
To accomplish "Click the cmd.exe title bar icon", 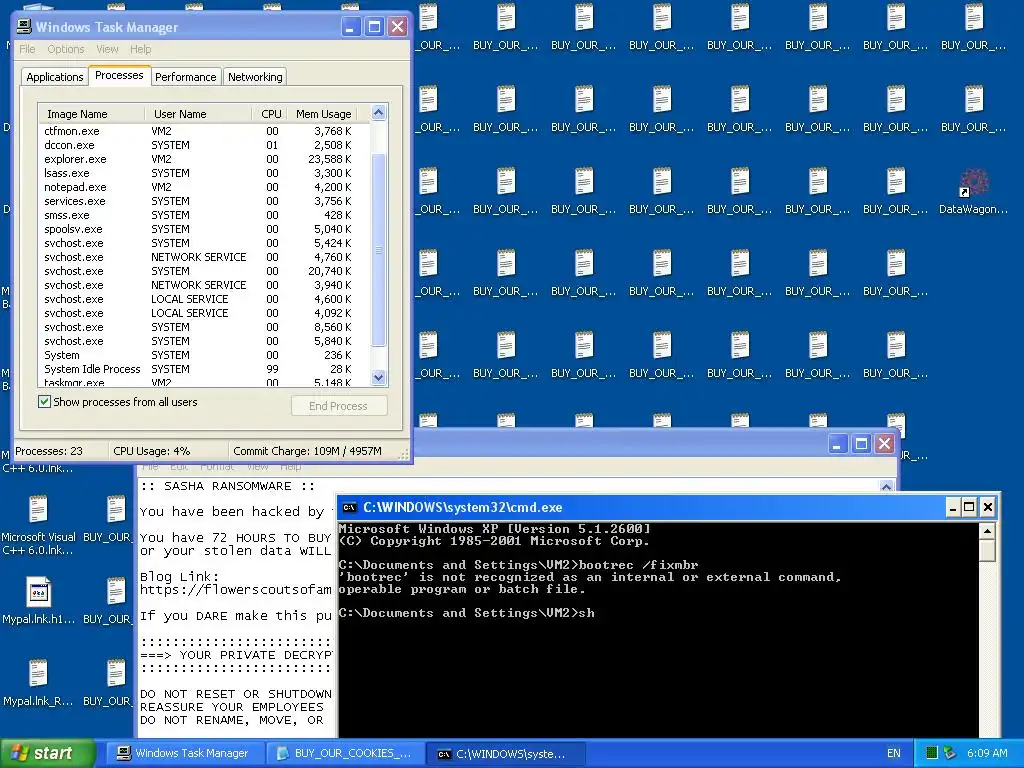I will pyautogui.click(x=349, y=507).
